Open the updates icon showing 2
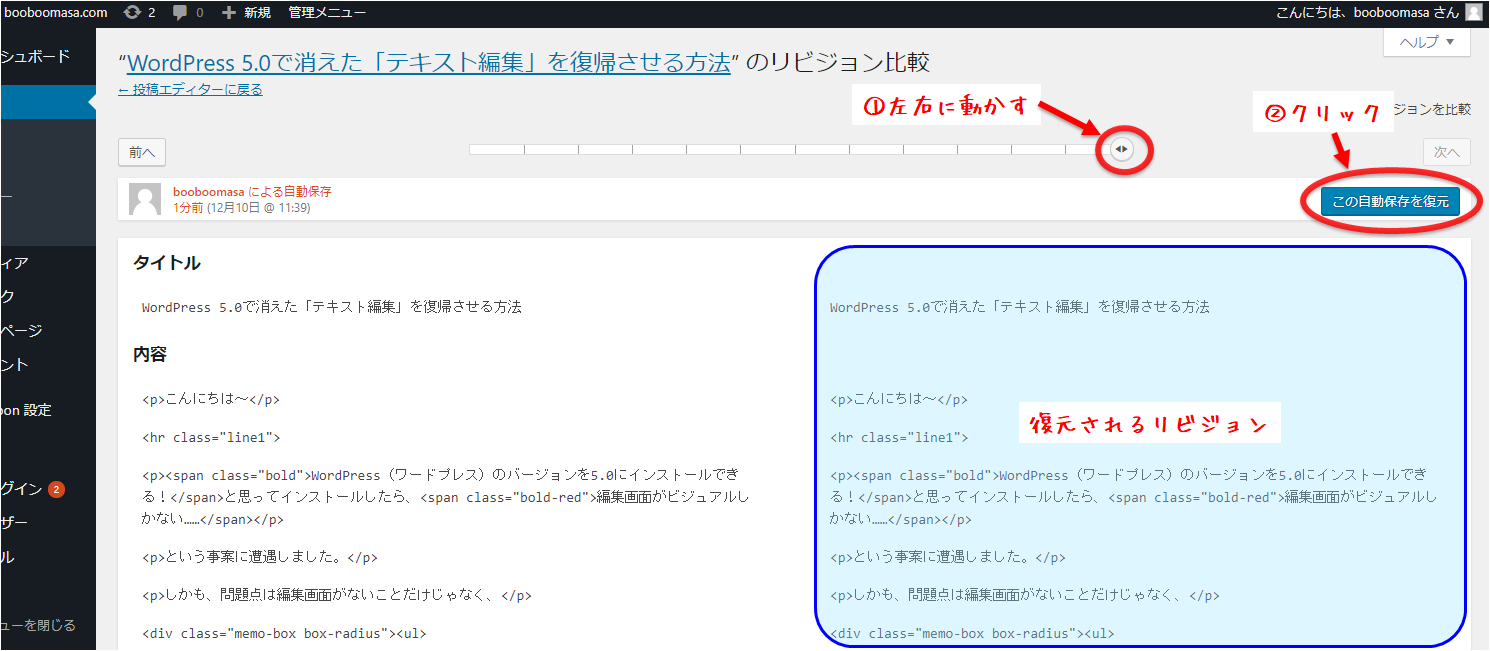This screenshot has width=1490, height=651. 138,13
